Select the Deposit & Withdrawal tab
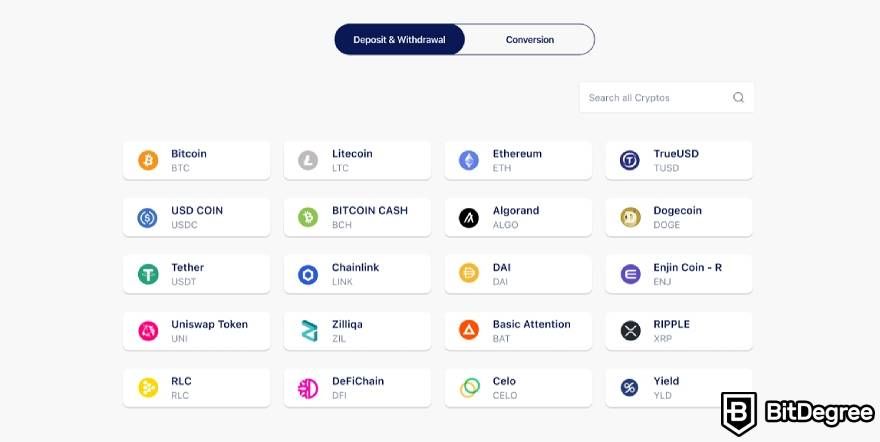The height and width of the screenshot is (442, 880). coord(400,39)
